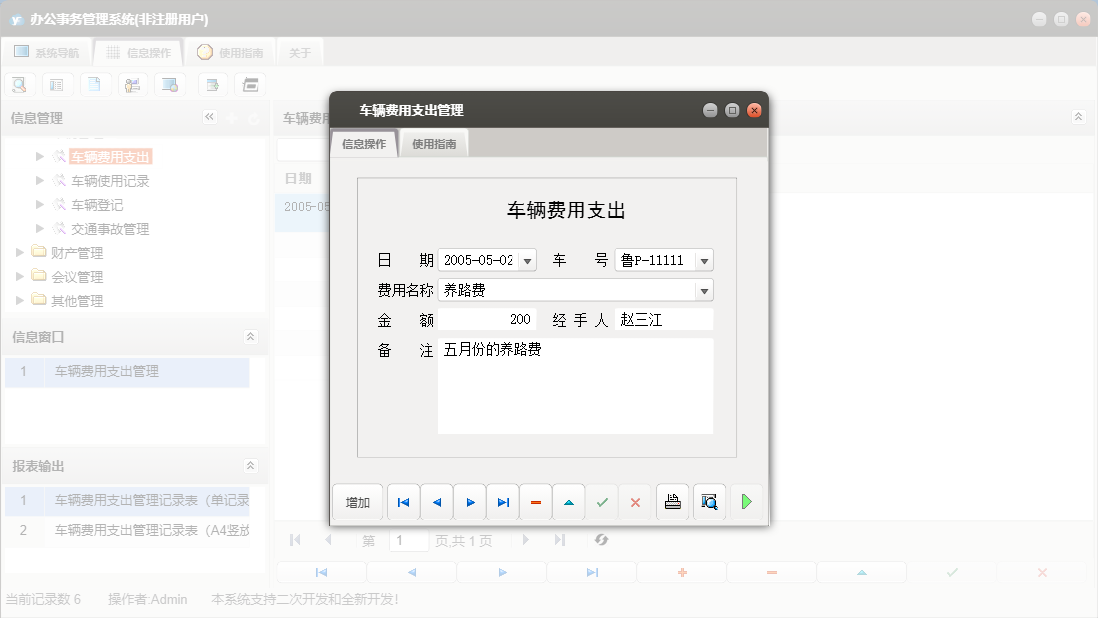Screen dimensions: 1098x618
Task: Jump to the first record
Action: [403, 501]
